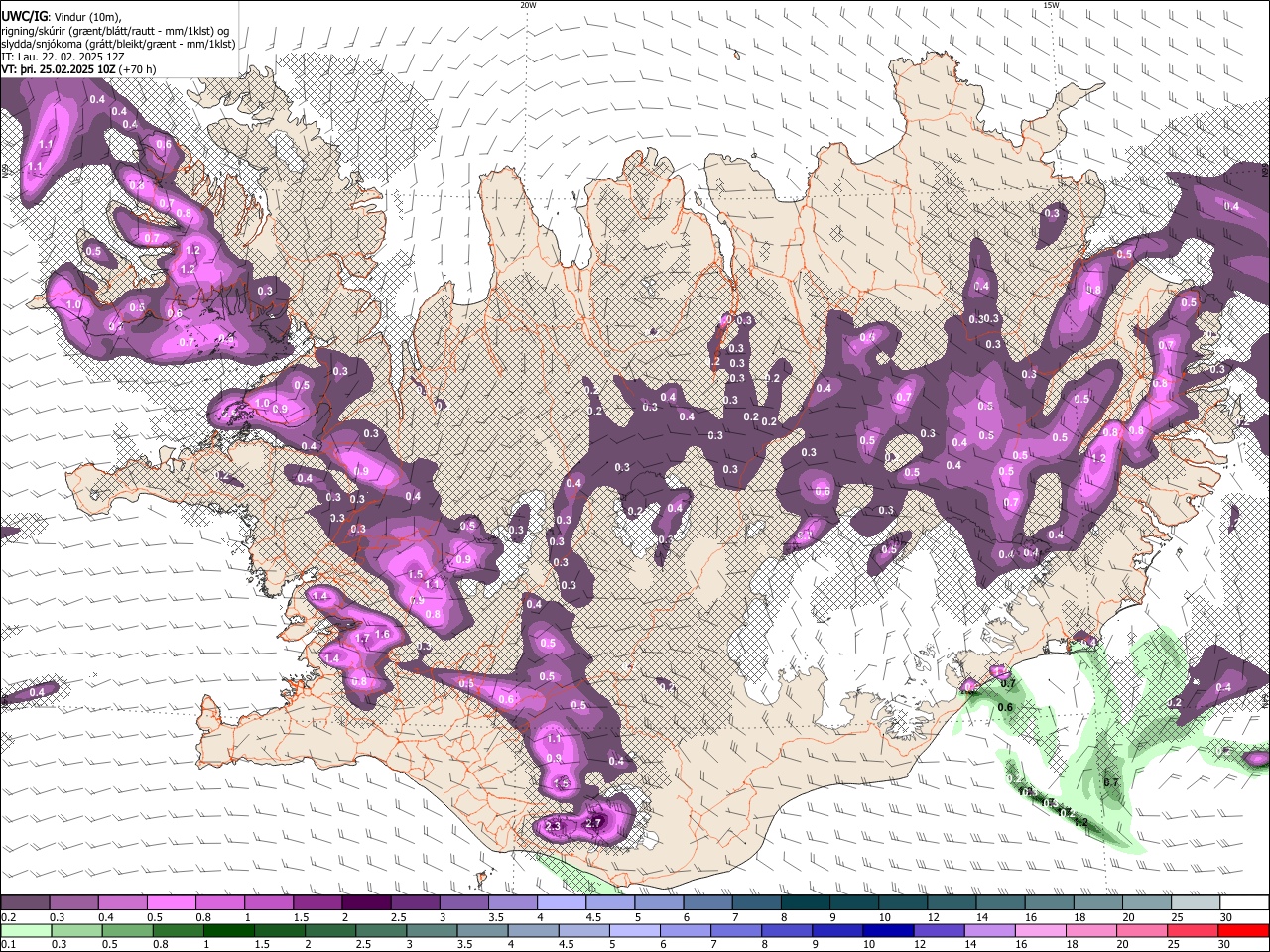Select the '30' label under upper legend
Image resolution: width=1270 pixels, height=952 pixels.
1226,917
